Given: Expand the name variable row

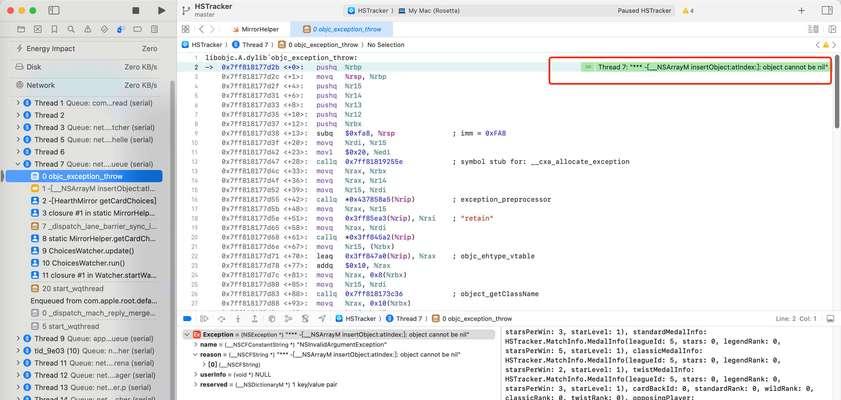Looking at the screenshot, I should (196, 344).
